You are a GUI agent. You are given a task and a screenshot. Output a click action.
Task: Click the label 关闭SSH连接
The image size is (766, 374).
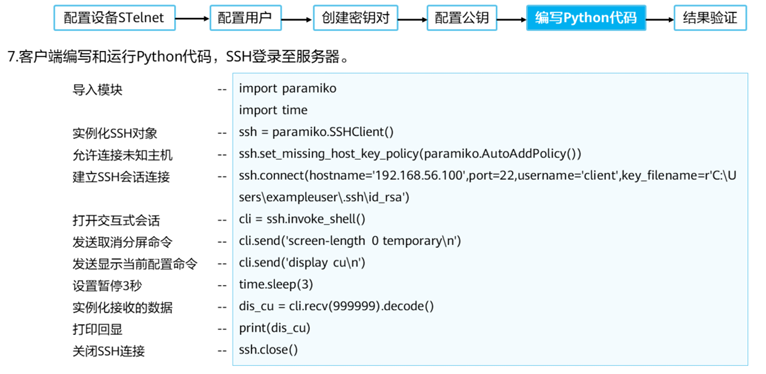pos(108,351)
